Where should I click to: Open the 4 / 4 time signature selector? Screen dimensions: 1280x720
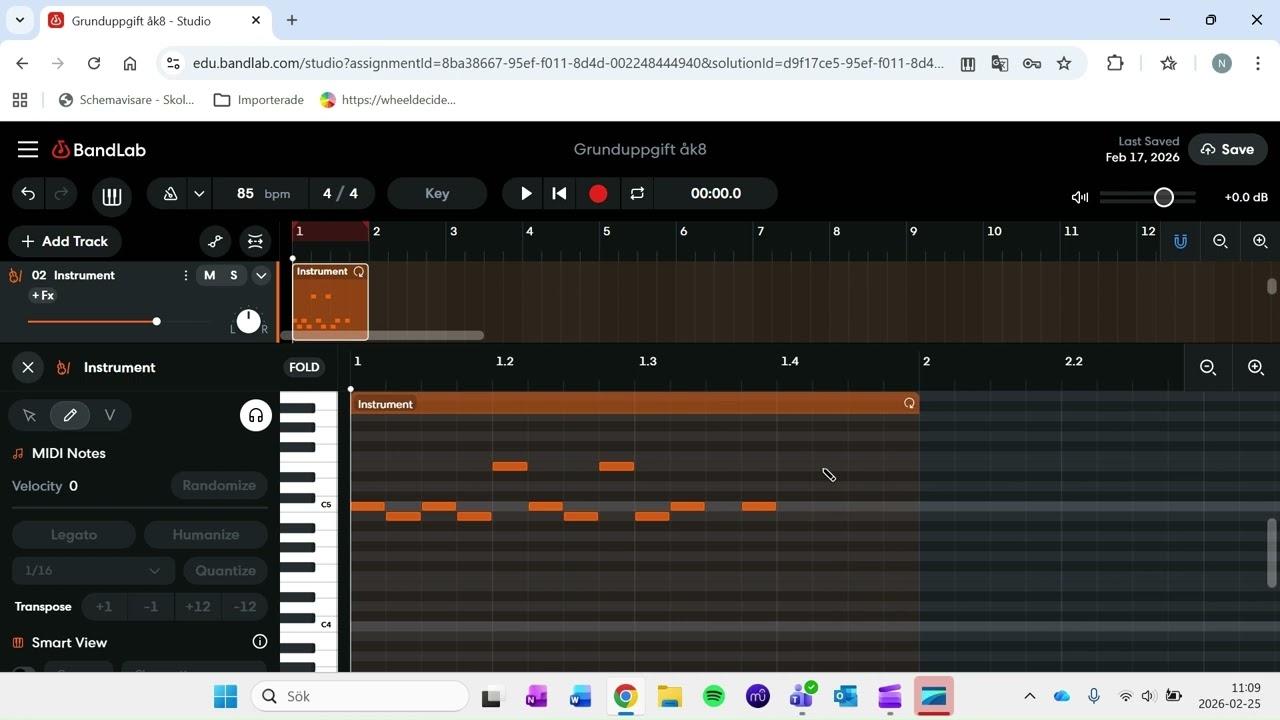click(340, 194)
